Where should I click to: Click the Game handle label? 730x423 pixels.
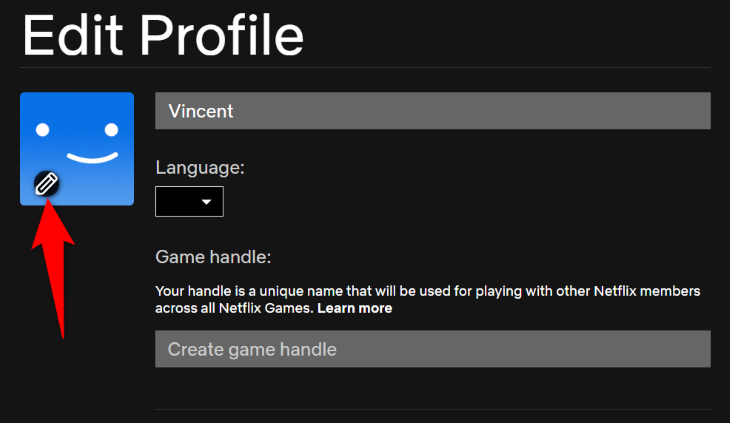(x=213, y=258)
